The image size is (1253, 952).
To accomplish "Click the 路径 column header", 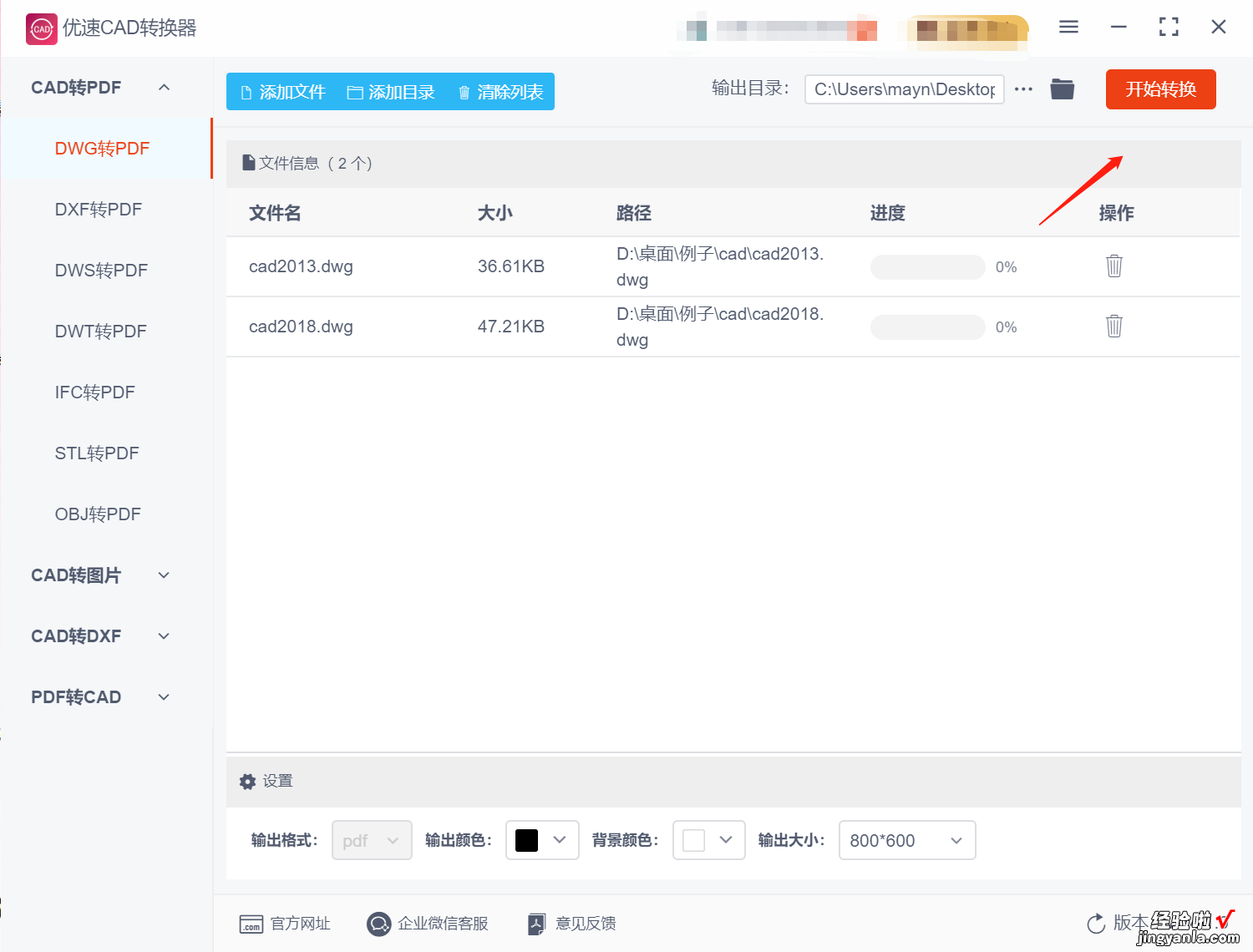I will (x=633, y=213).
